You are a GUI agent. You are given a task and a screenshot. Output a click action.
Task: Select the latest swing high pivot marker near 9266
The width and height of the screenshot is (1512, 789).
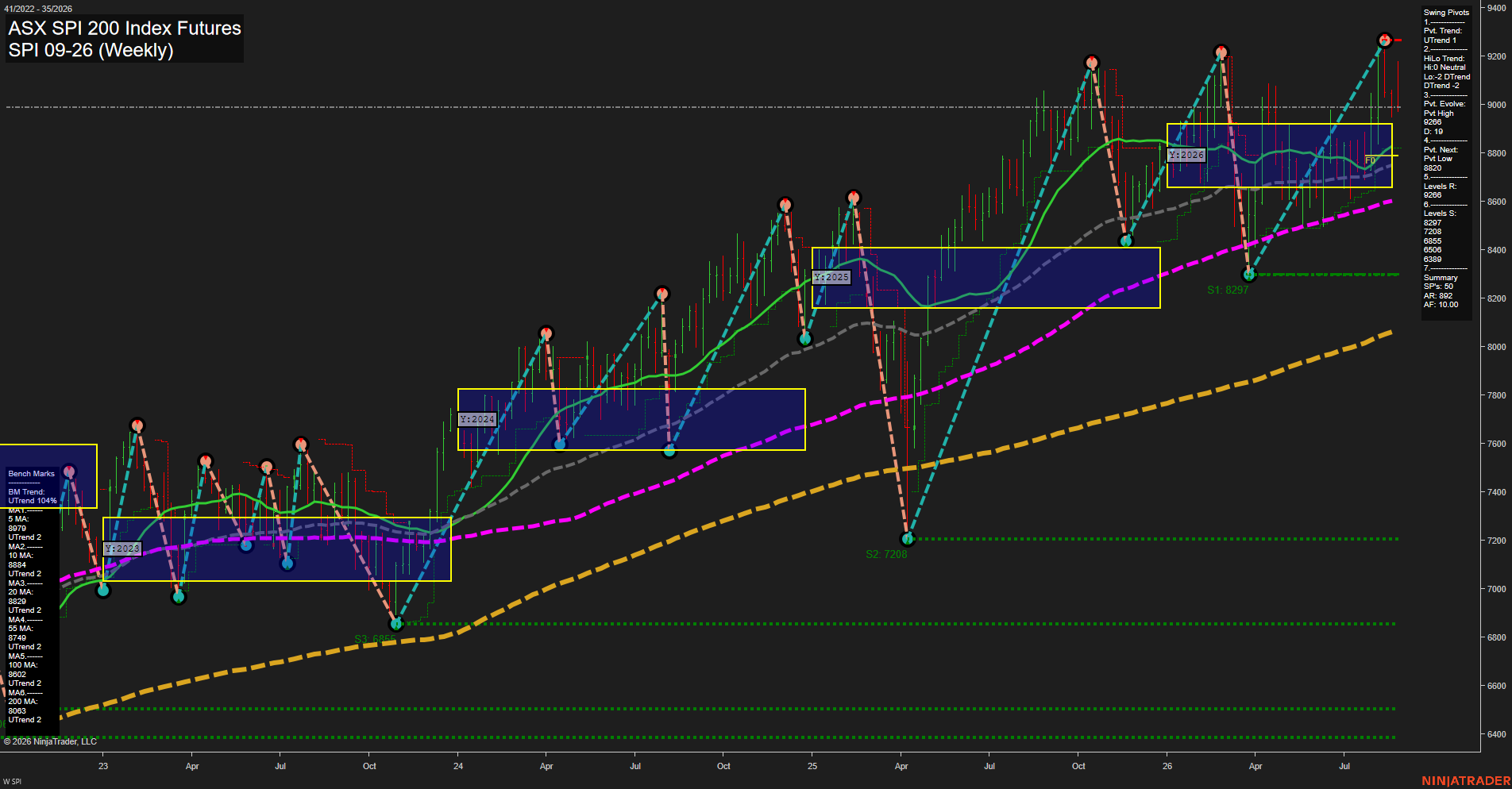click(1385, 40)
